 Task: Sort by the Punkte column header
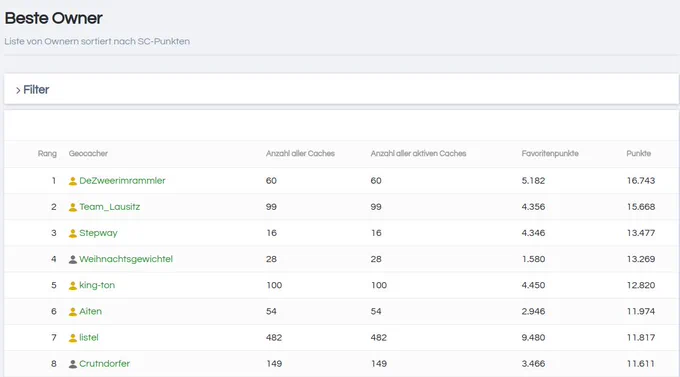[x=638, y=154]
